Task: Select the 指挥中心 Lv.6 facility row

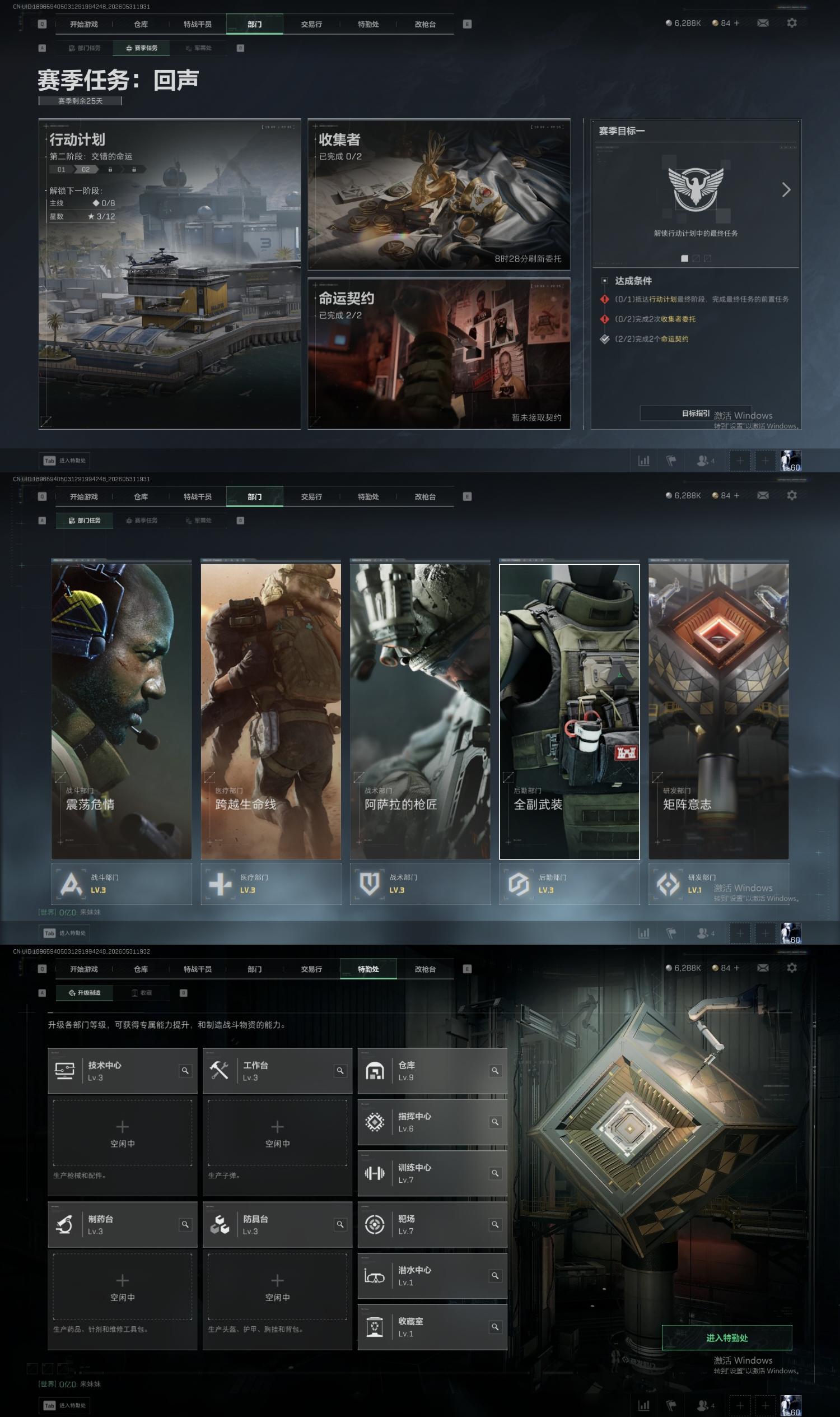Action: (x=432, y=1122)
